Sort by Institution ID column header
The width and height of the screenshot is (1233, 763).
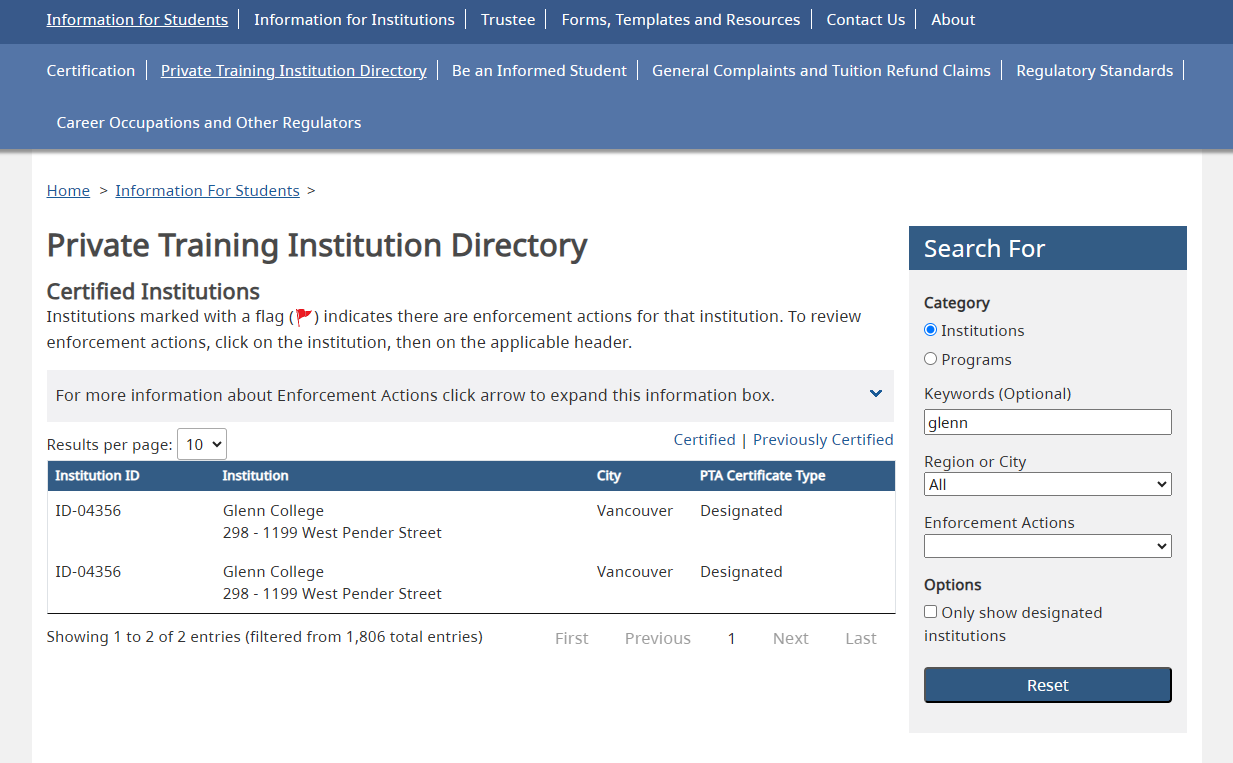[97, 476]
